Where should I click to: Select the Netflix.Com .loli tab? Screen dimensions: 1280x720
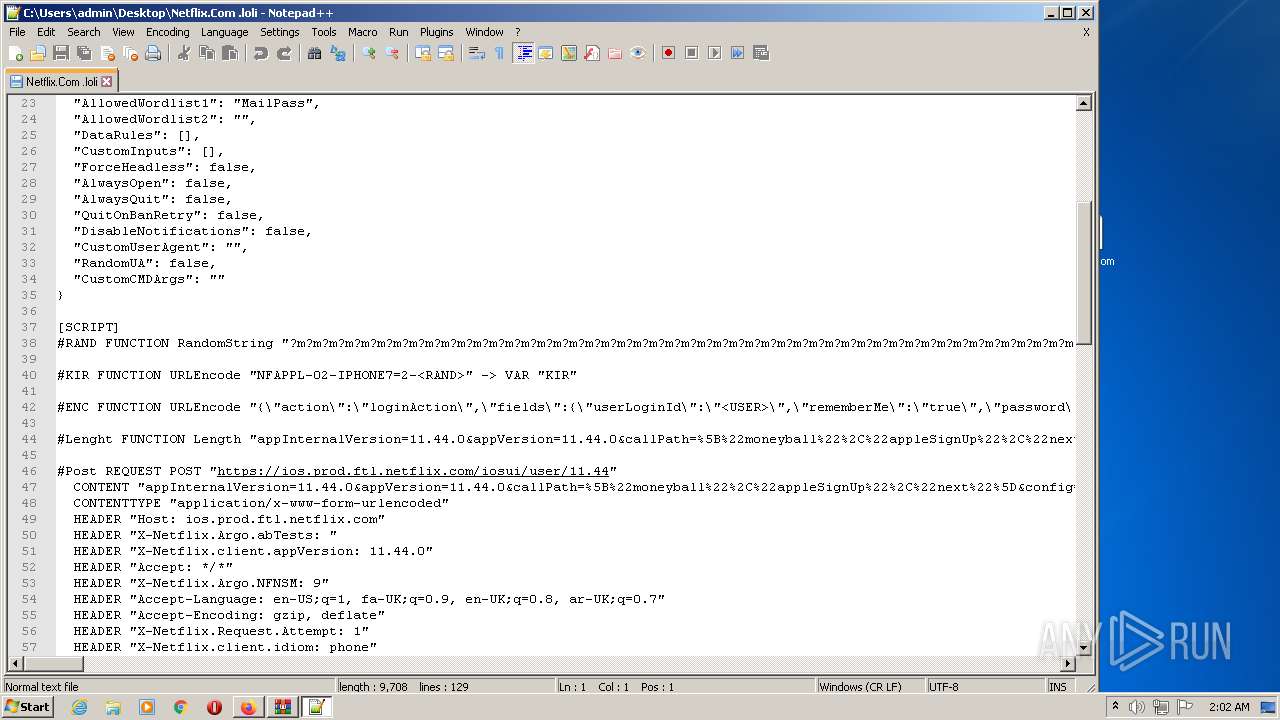click(61, 82)
